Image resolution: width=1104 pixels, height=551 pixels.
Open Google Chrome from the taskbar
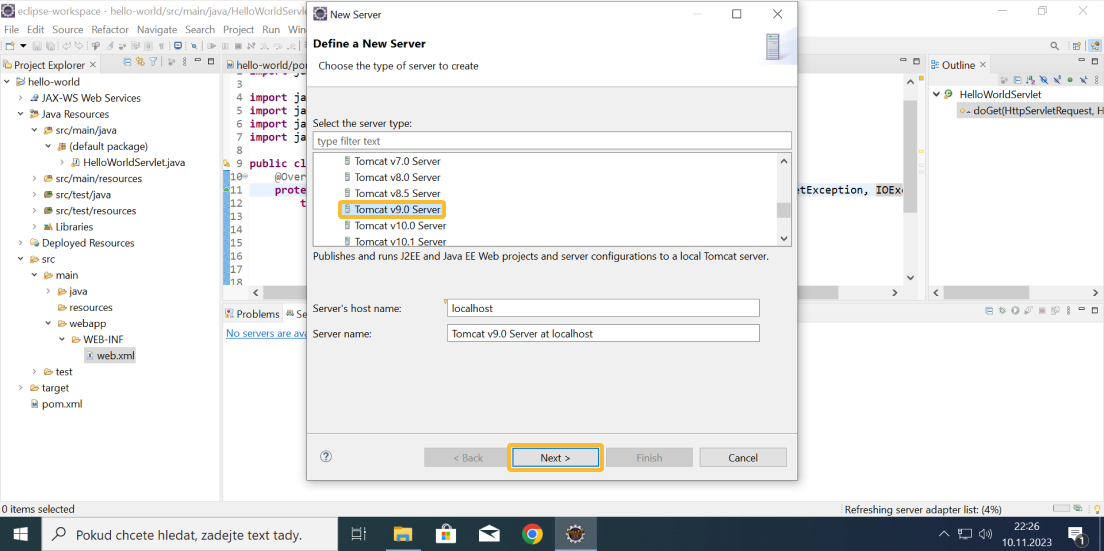point(532,534)
